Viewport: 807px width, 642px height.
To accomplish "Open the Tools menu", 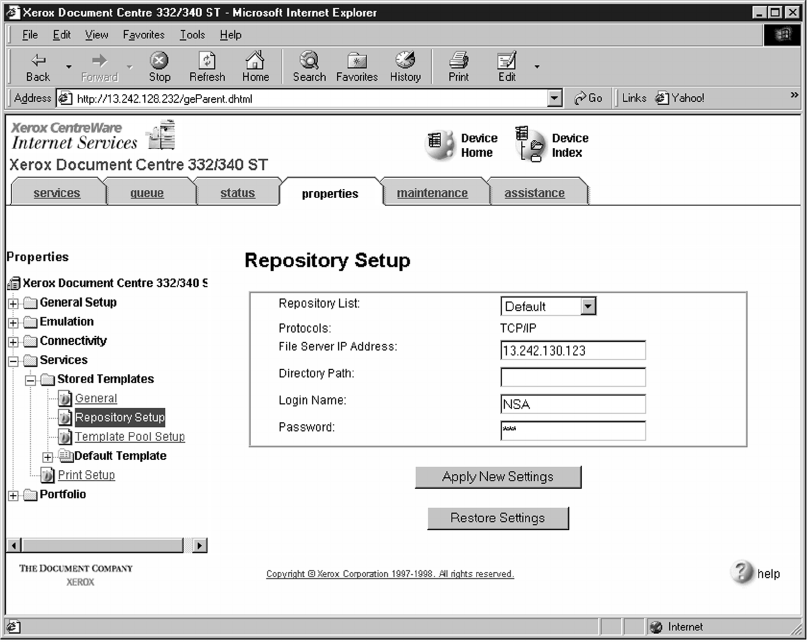I will (192, 35).
